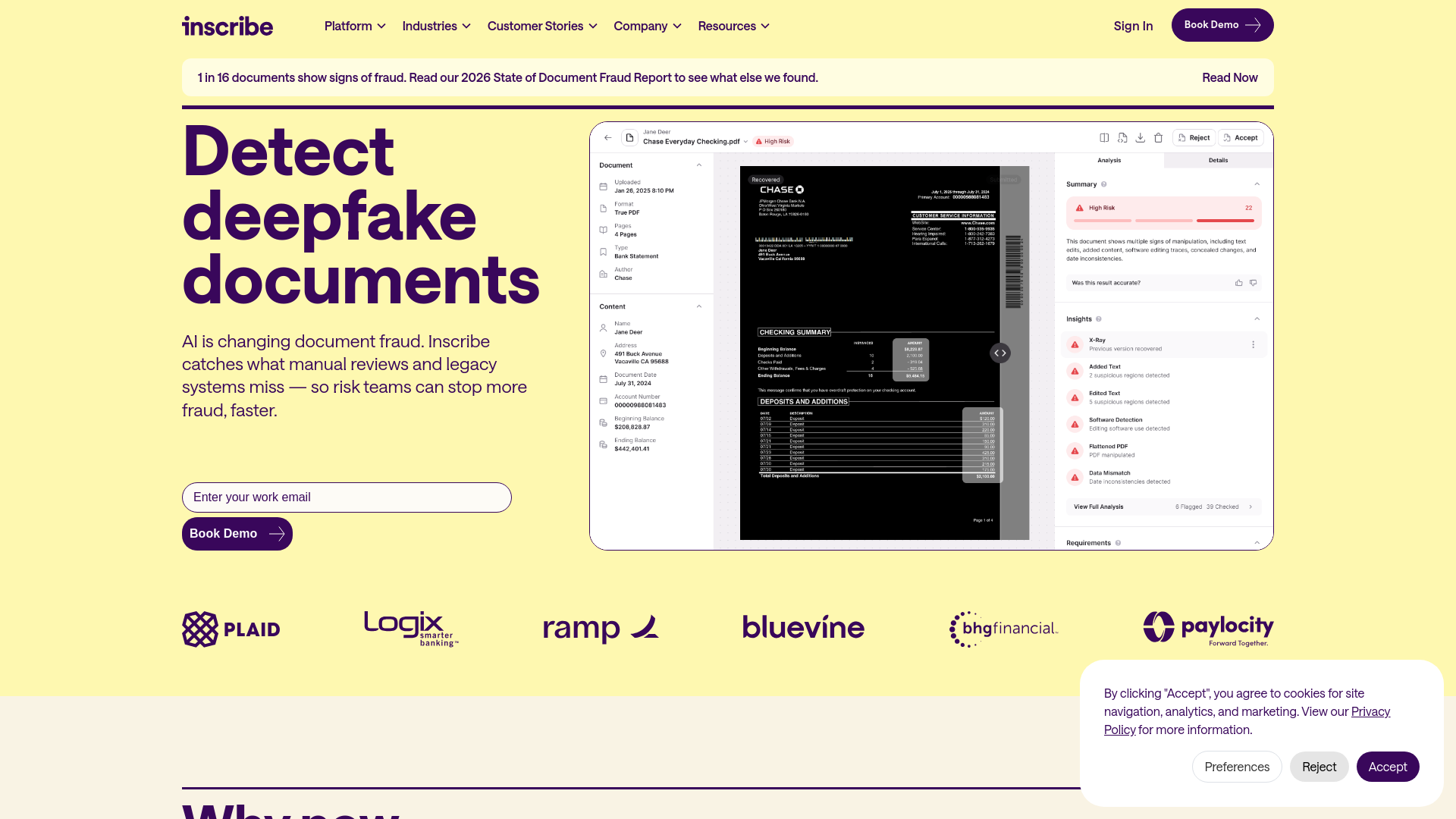Click the warning icon for Flattened PDF
1456x819 pixels.
(x=1075, y=451)
